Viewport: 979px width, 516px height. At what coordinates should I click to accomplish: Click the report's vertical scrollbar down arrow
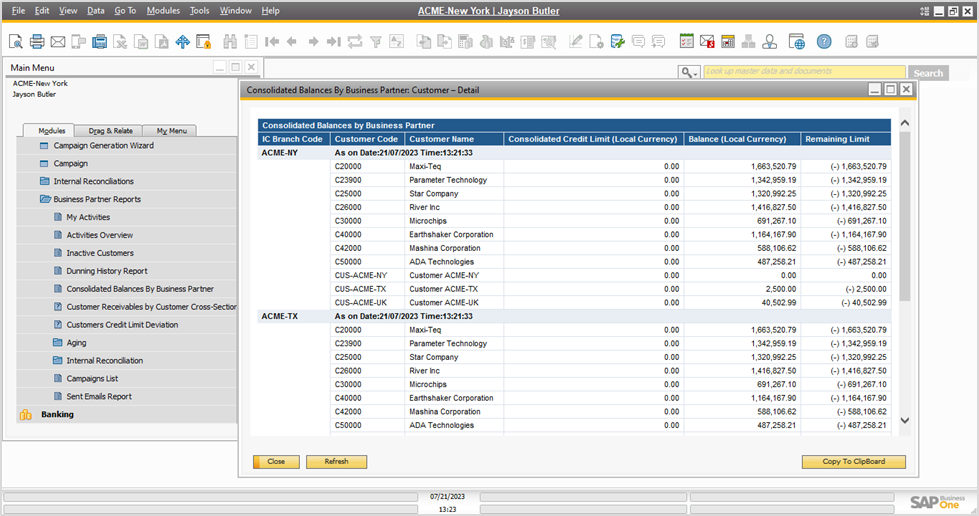[905, 421]
